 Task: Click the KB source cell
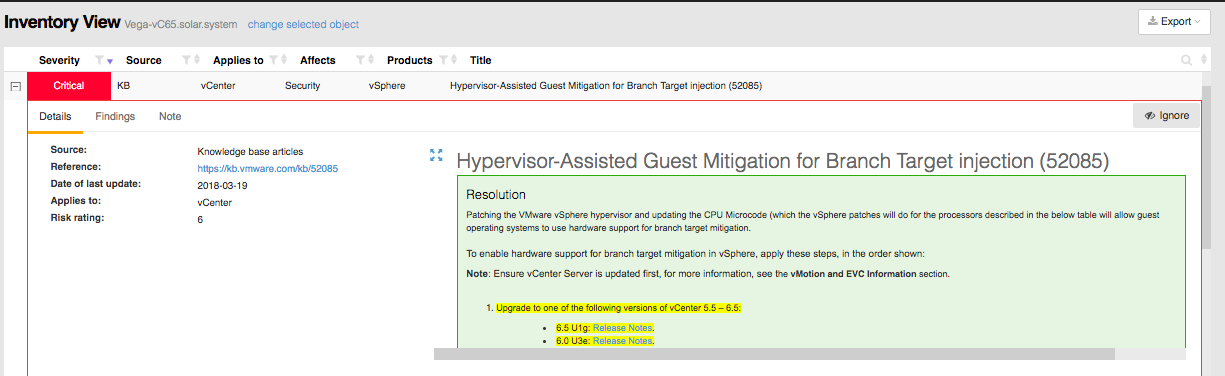123,86
